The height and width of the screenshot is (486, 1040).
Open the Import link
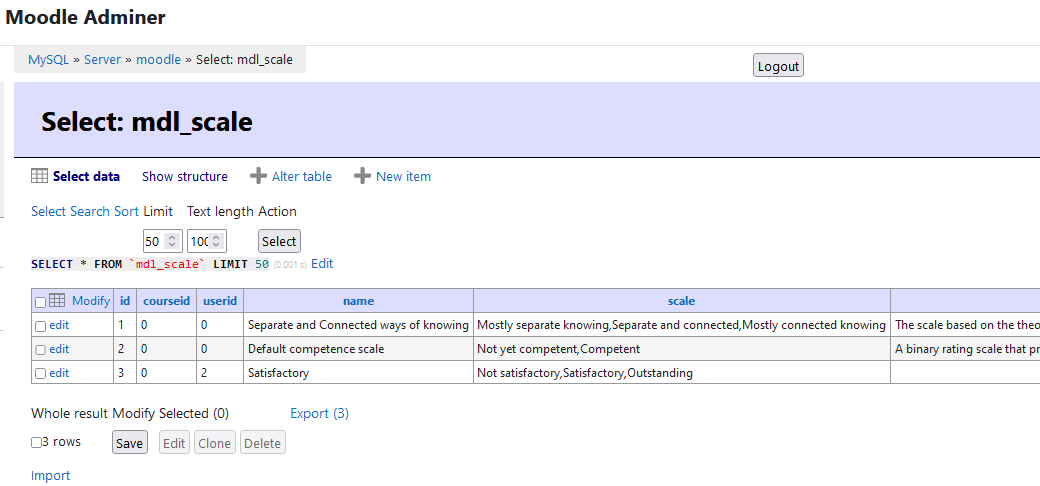click(x=50, y=475)
